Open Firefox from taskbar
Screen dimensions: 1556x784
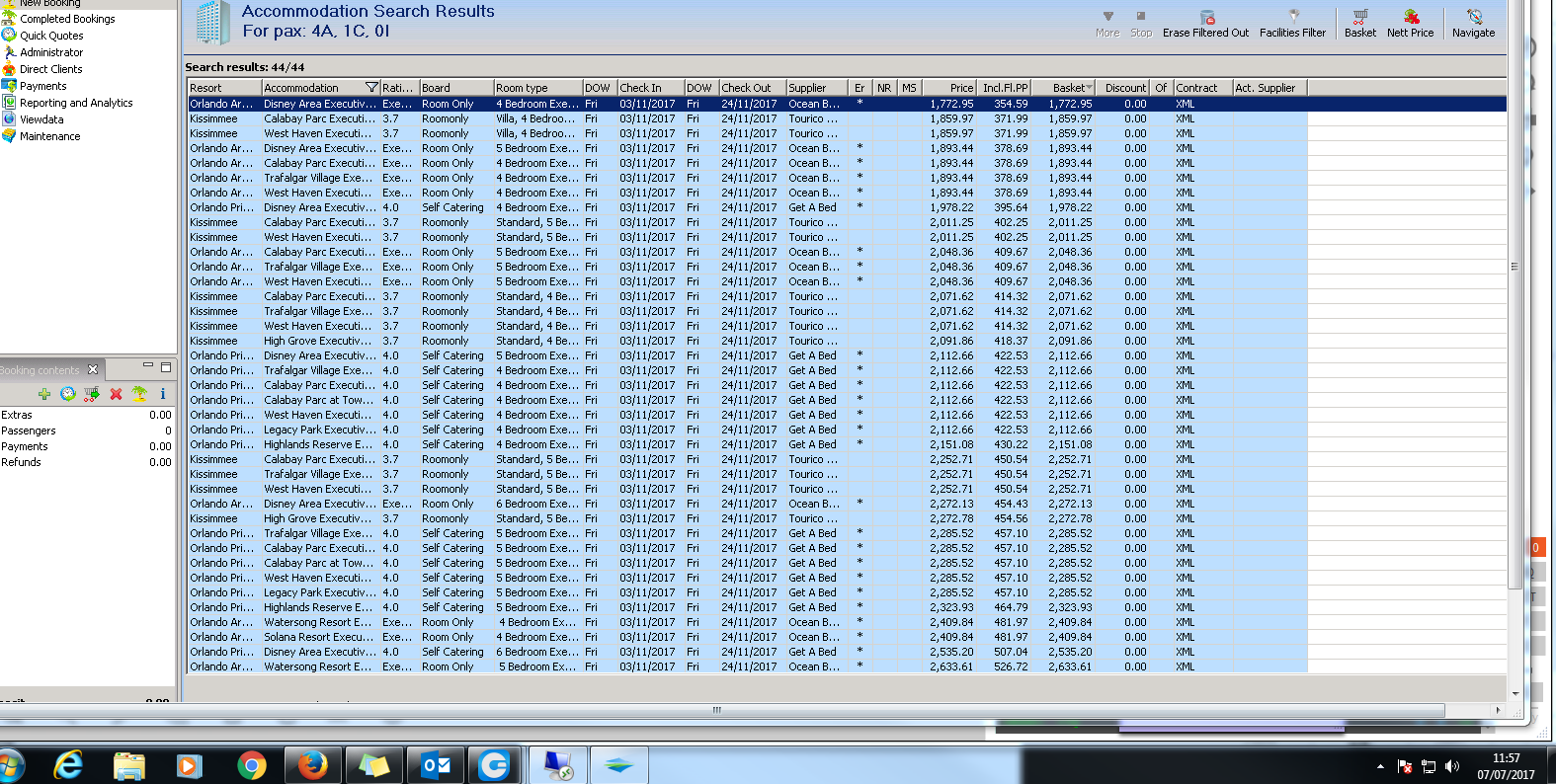click(313, 764)
